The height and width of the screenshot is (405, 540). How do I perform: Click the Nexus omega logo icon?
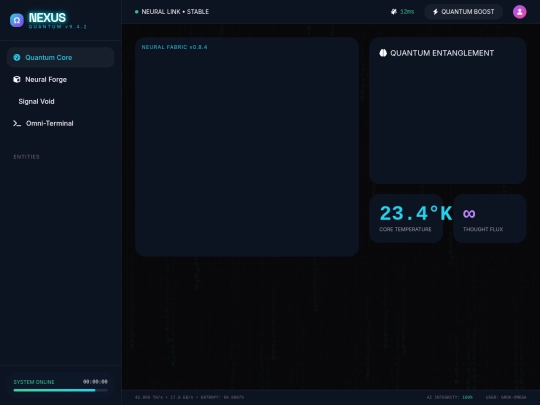tap(17, 20)
